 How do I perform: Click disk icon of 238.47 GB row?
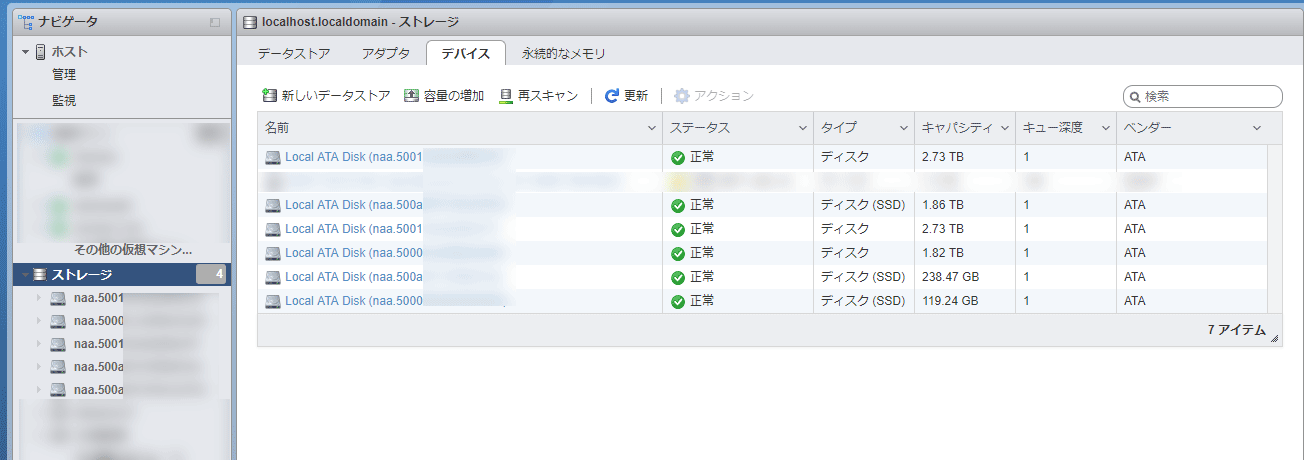point(273,277)
